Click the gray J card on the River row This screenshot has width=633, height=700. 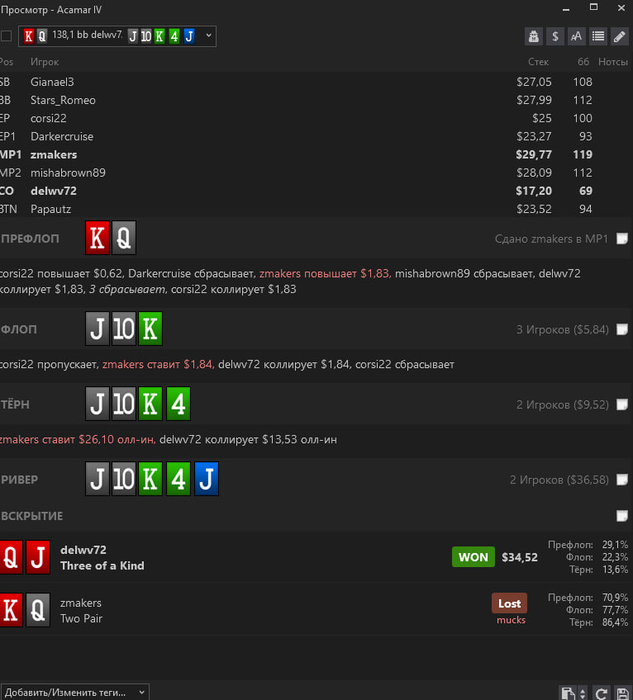pyautogui.click(x=97, y=479)
